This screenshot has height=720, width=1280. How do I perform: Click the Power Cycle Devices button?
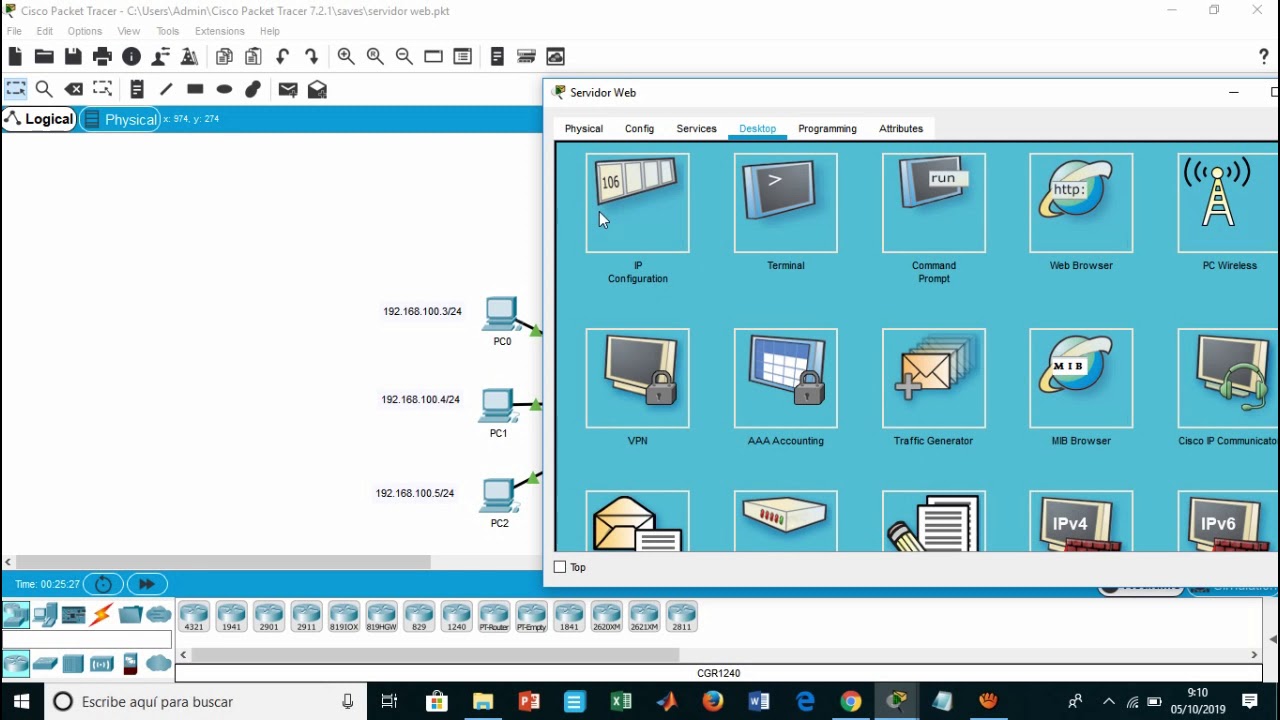tap(103, 584)
